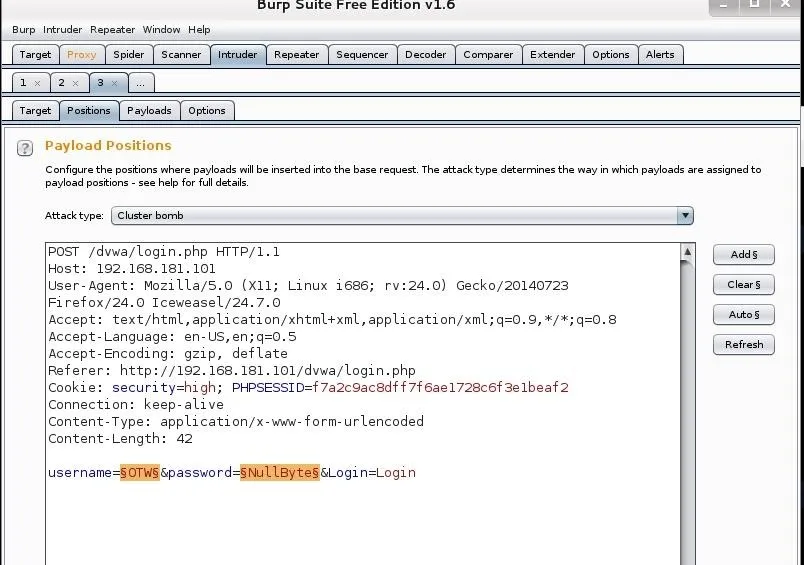The width and height of the screenshot is (804, 565).
Task: Click the Clear § button
Action: point(743,285)
